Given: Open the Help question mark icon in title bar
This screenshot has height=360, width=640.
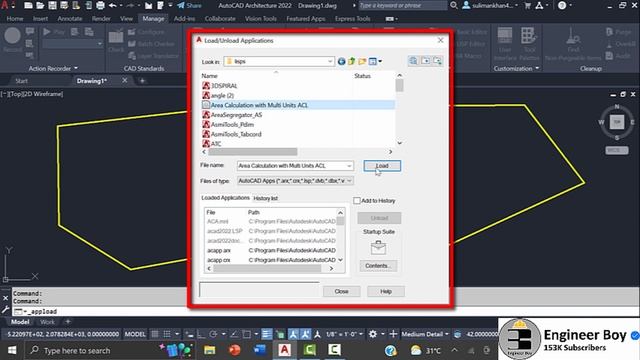Looking at the screenshot, I should 562,5.
